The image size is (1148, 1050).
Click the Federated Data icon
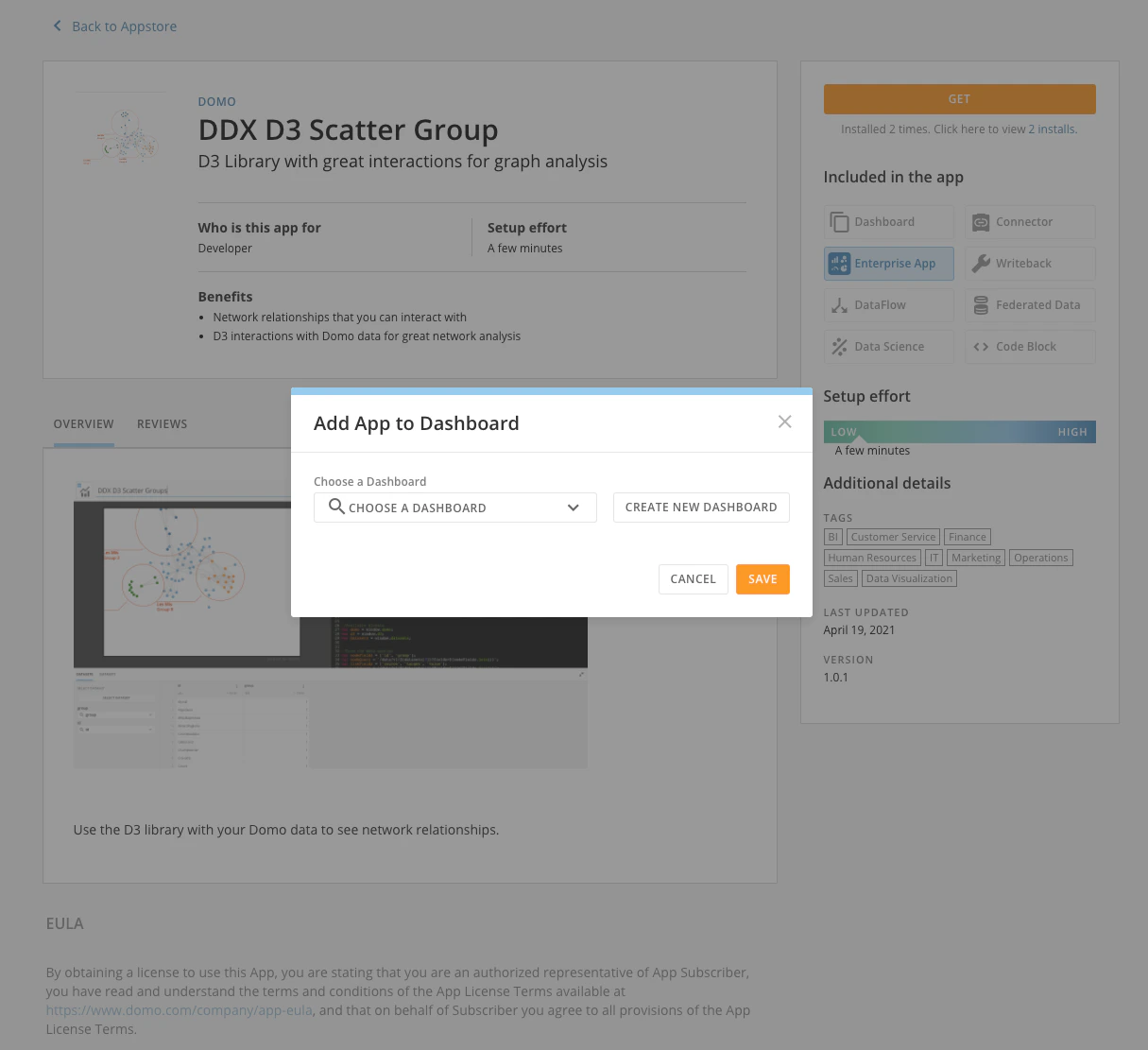coord(981,305)
